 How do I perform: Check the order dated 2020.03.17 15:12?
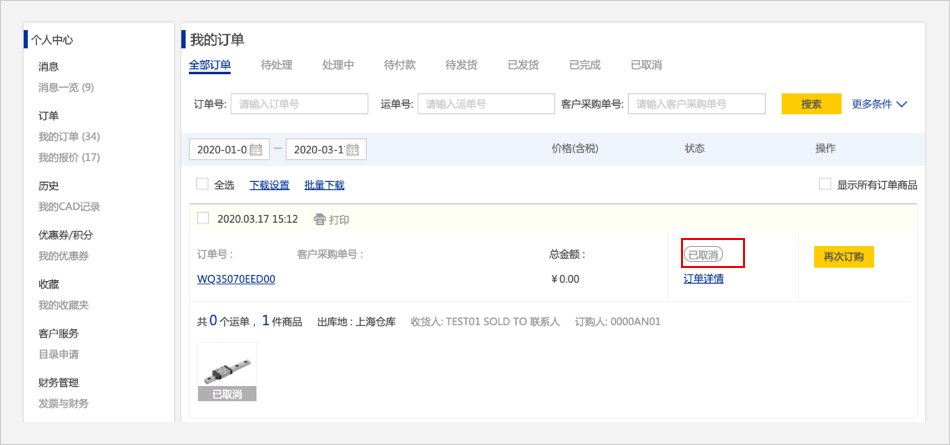203,218
